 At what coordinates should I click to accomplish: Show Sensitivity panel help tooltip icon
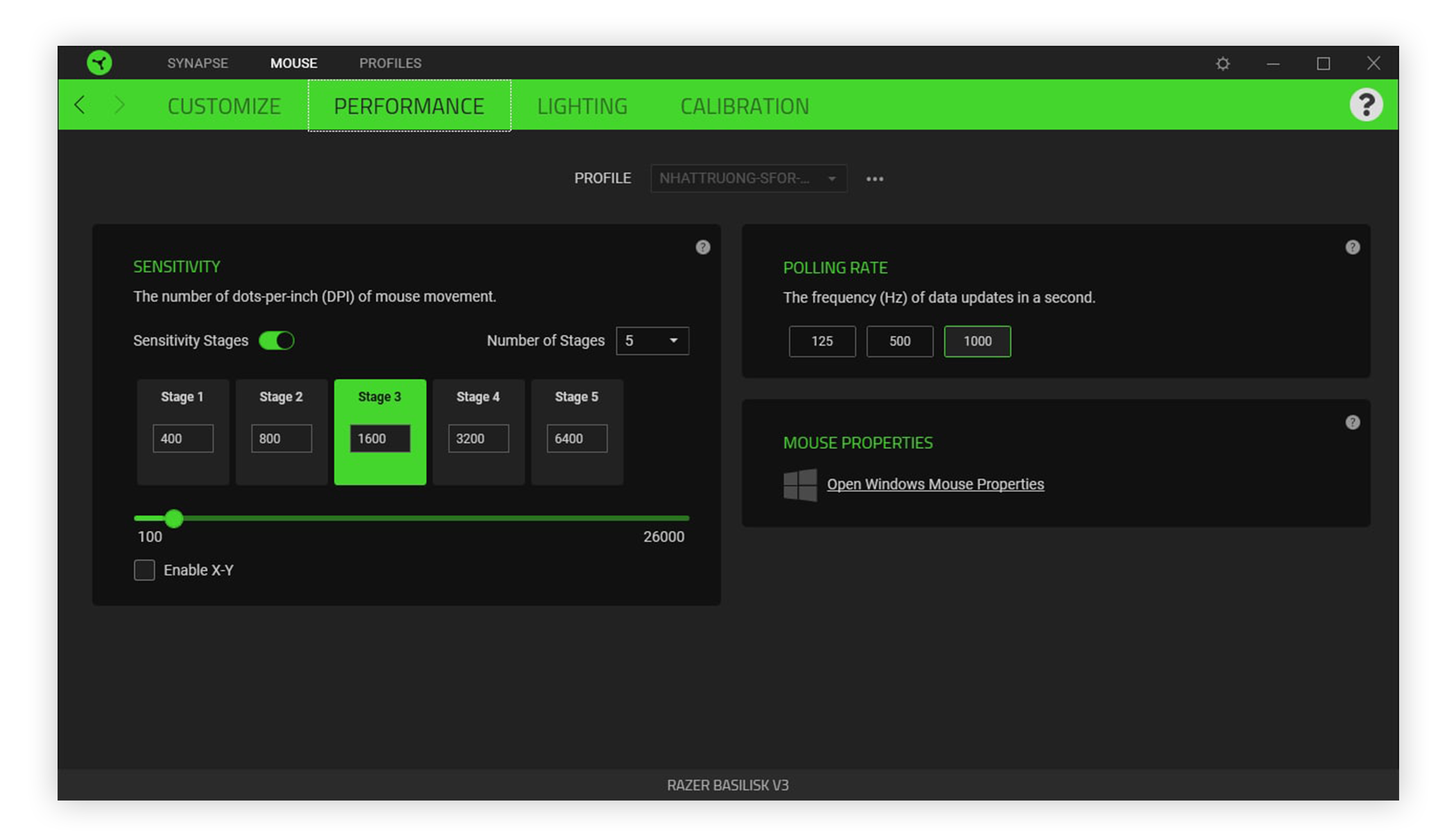[x=702, y=248]
